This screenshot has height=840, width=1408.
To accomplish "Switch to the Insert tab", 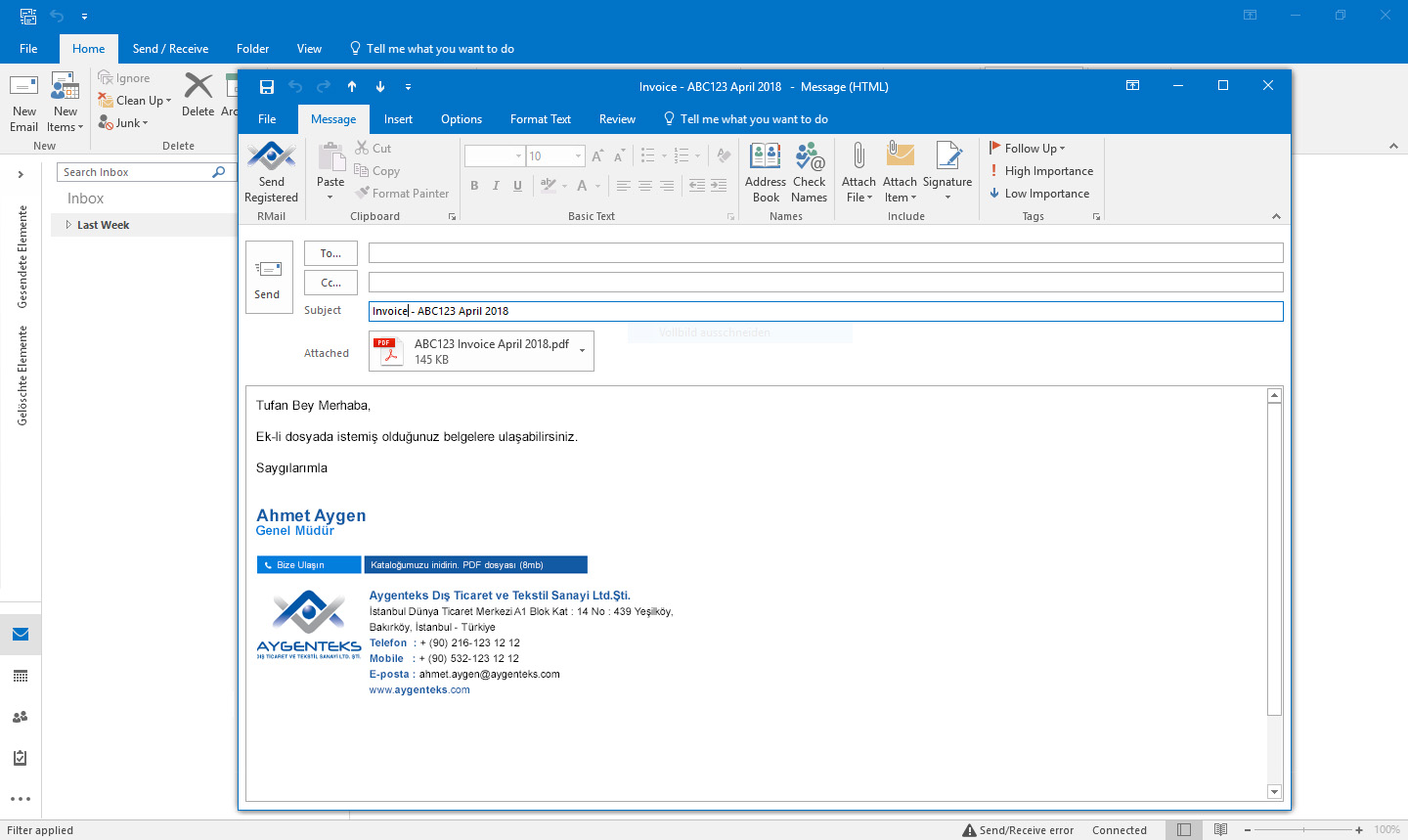I will (398, 119).
